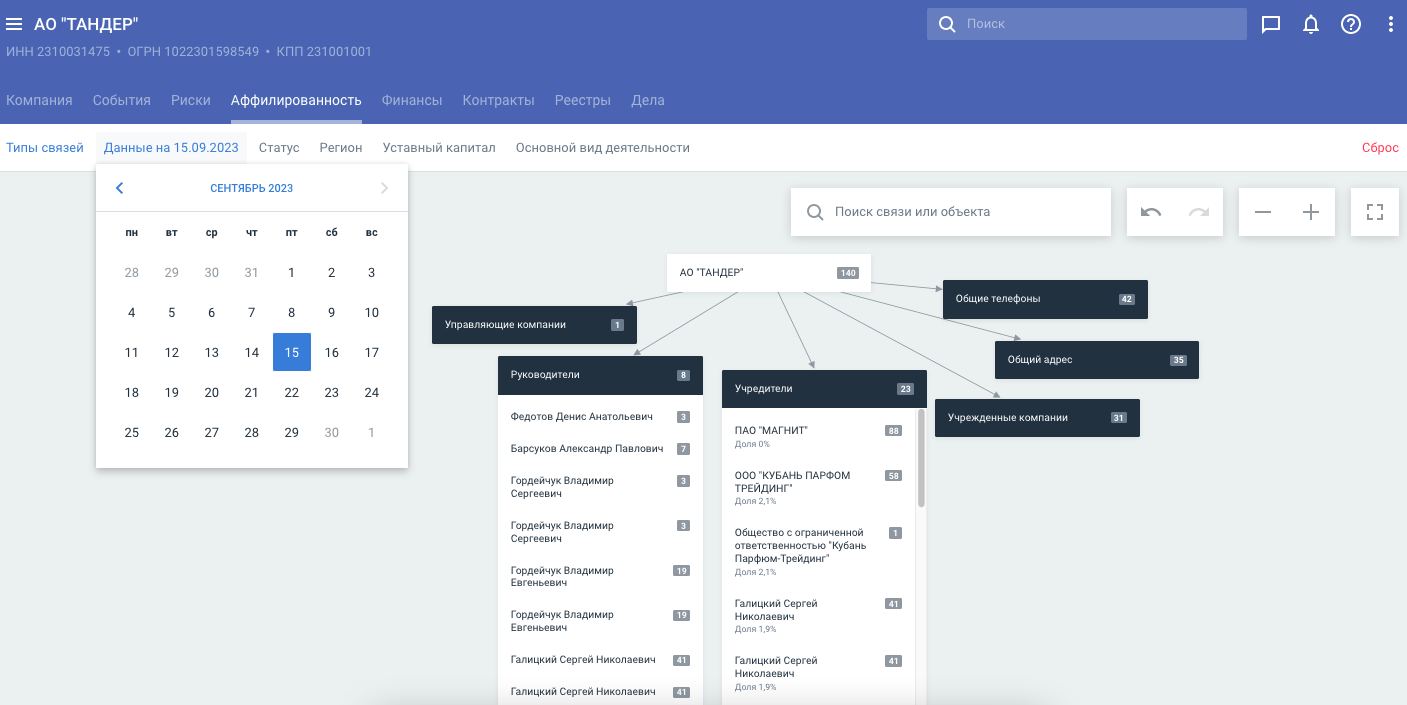The width and height of the screenshot is (1407, 705).
Task: Switch to the Риски tab
Action: (x=191, y=100)
